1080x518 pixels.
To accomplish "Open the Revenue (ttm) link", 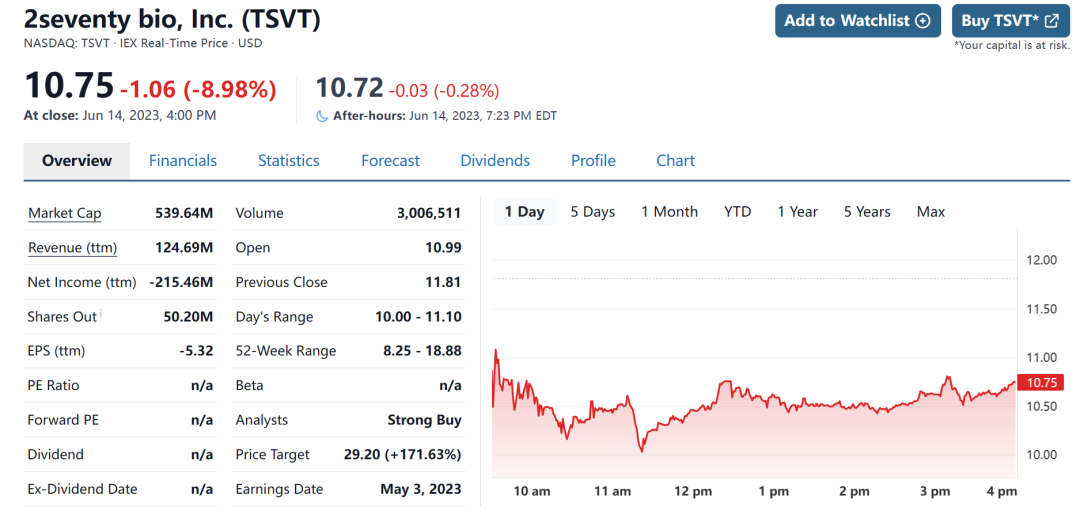I will [x=72, y=248].
